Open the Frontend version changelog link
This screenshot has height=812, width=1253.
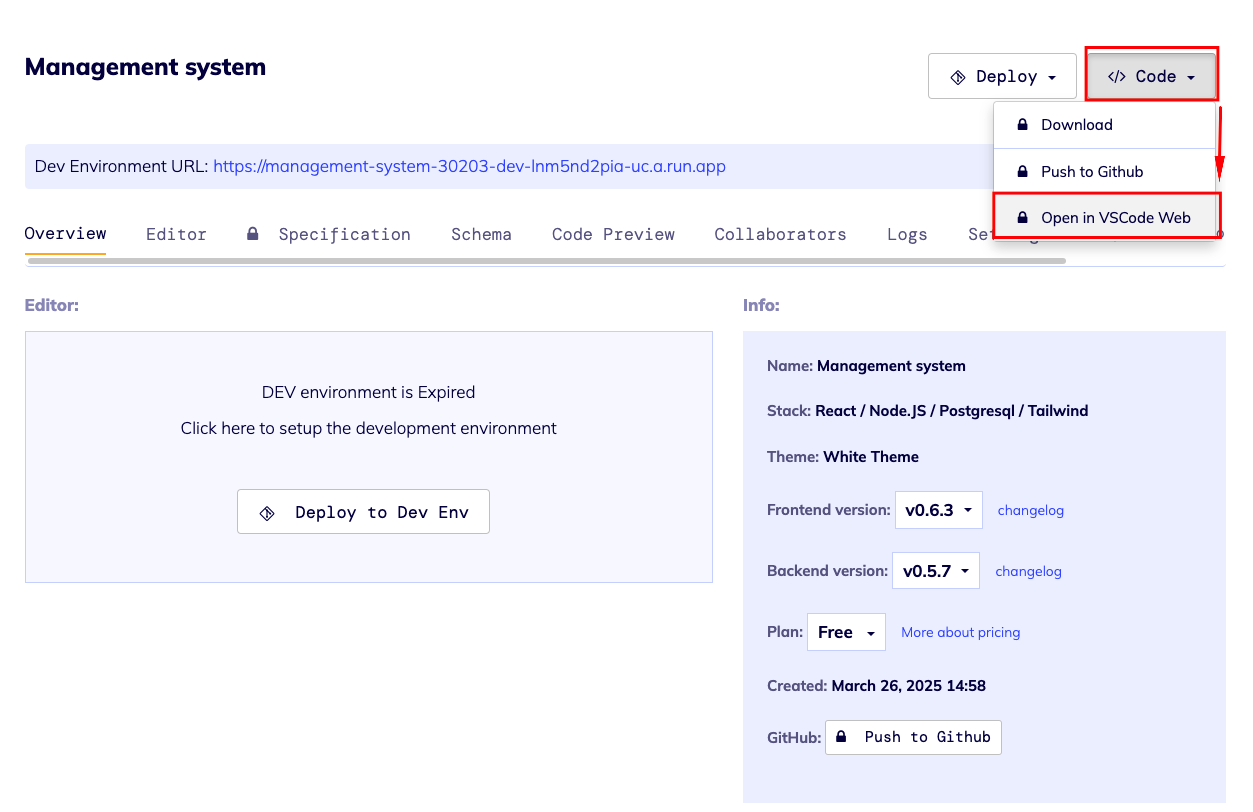point(1030,510)
